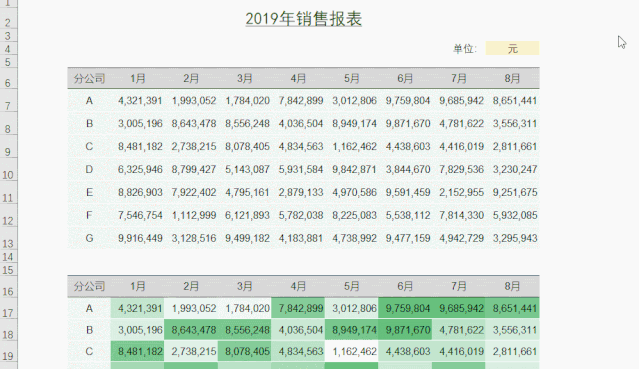Viewport: 639px width, 369px height.
Task: Click the 分公司 header of the green-shaded table
Action: pos(89,286)
